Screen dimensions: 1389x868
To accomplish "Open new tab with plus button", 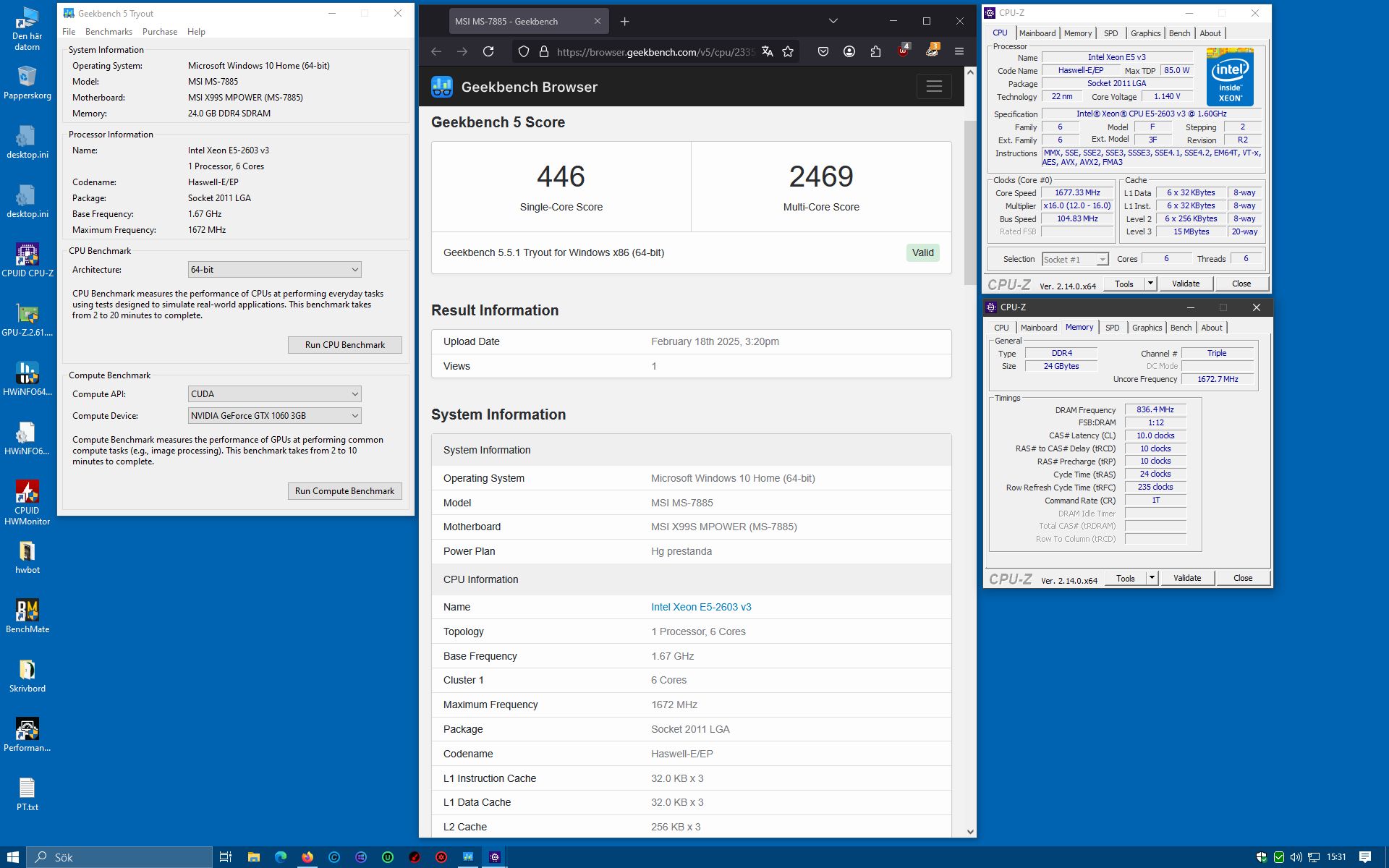I will 625,21.
